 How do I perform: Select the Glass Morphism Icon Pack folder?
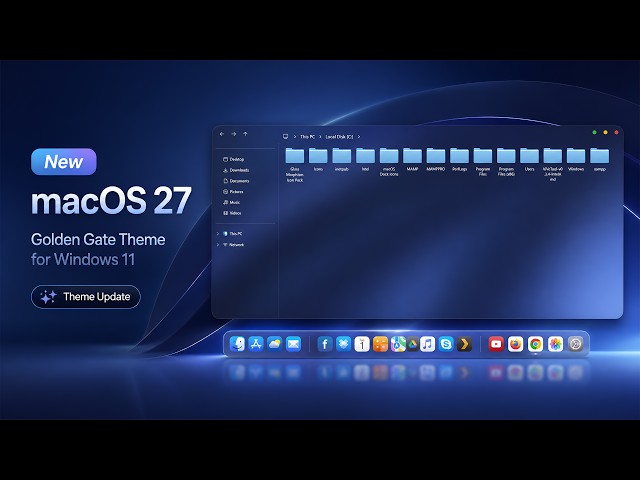point(295,165)
